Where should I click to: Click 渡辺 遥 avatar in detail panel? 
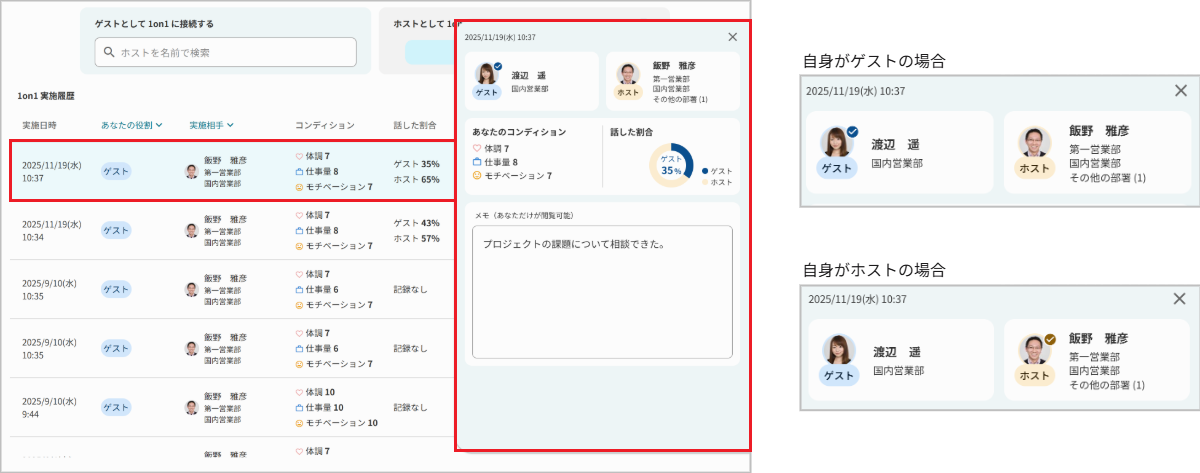(x=489, y=74)
